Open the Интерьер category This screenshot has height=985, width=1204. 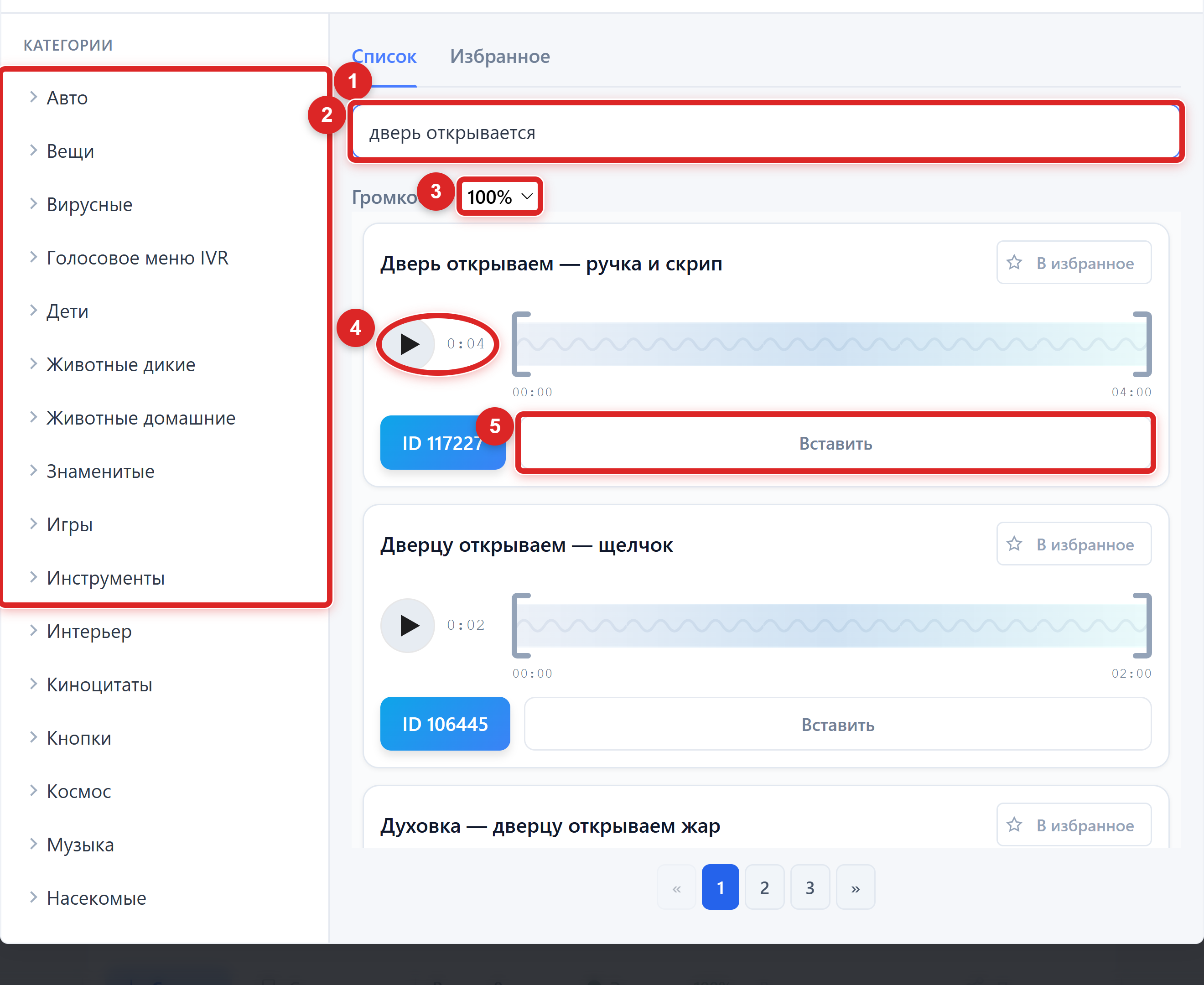pos(89,631)
